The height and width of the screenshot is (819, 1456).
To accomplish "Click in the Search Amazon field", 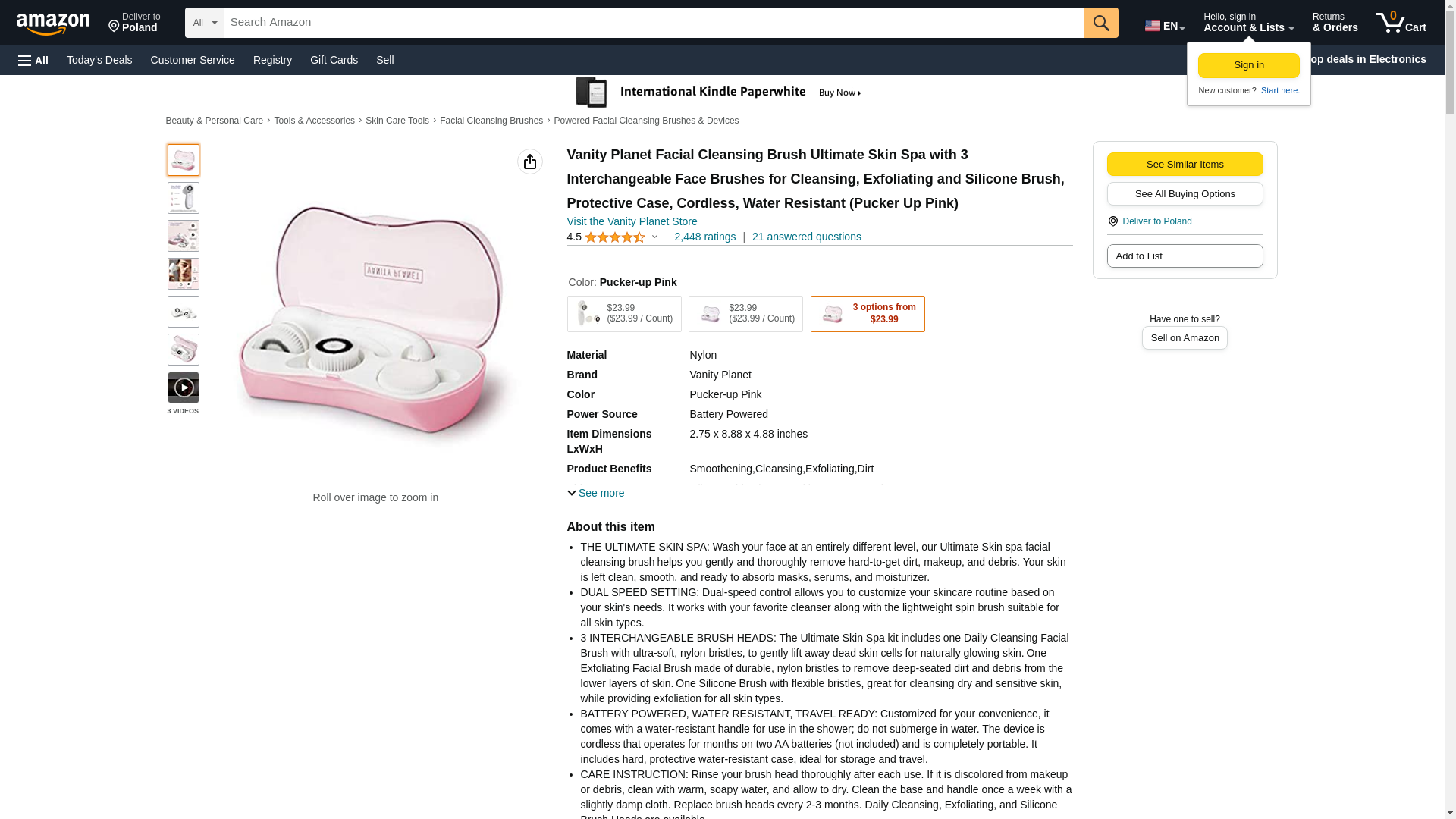I will point(654,23).
